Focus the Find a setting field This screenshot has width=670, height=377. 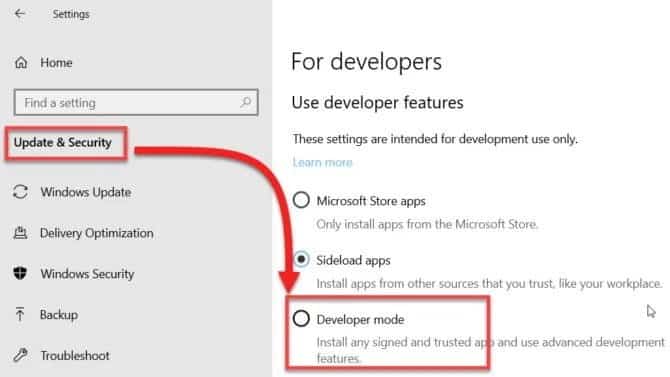(136, 102)
